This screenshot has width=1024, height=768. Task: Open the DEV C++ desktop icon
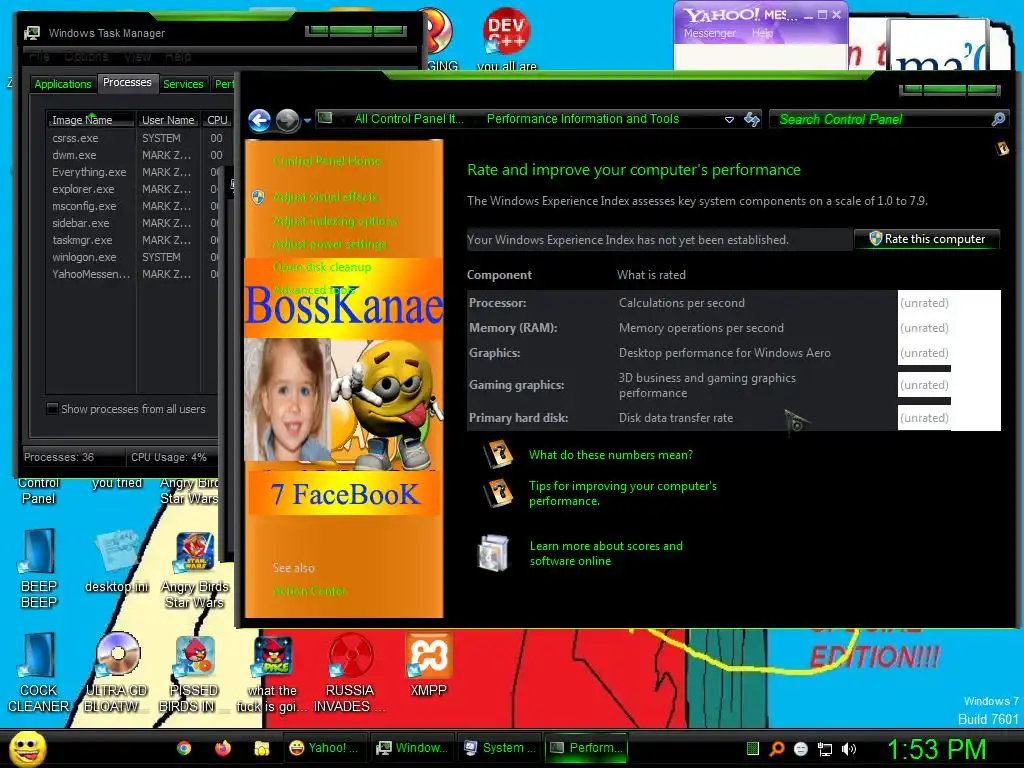coord(506,31)
